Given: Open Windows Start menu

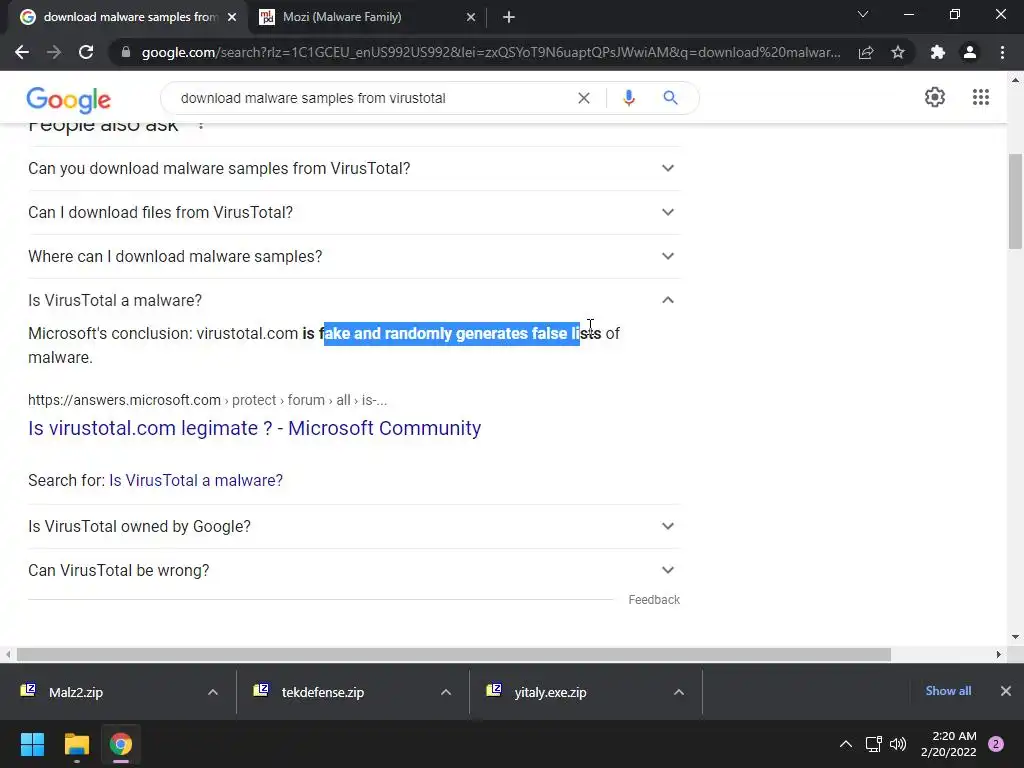Looking at the screenshot, I should (32, 744).
